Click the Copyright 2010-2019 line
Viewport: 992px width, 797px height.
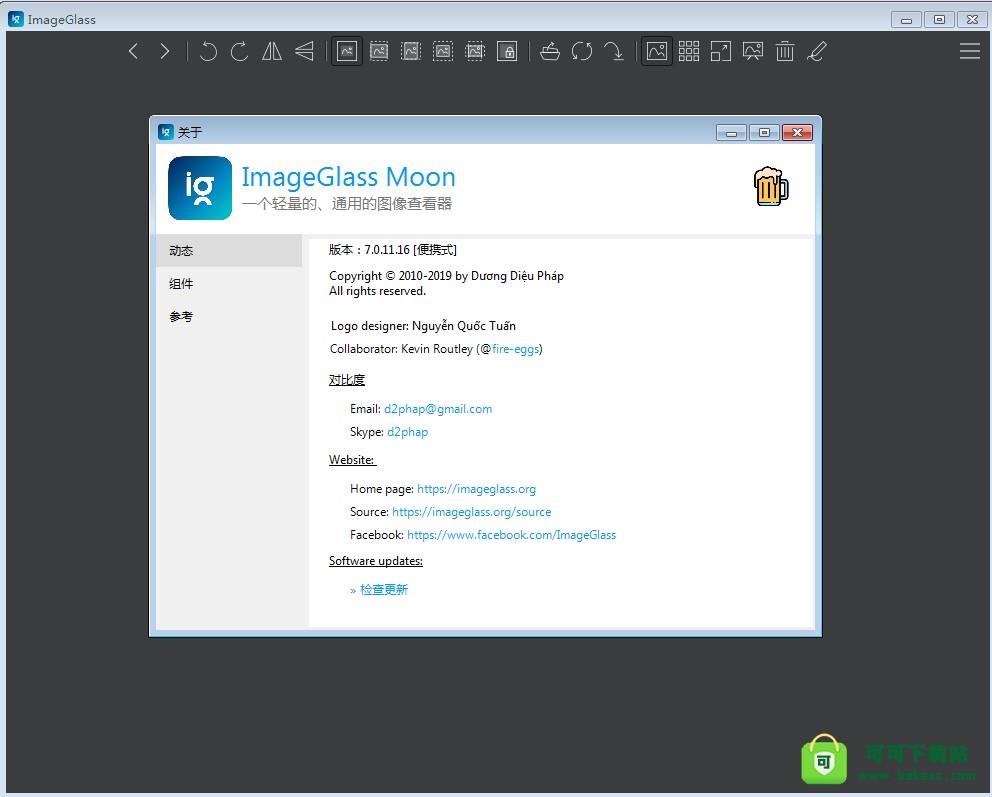coord(446,276)
